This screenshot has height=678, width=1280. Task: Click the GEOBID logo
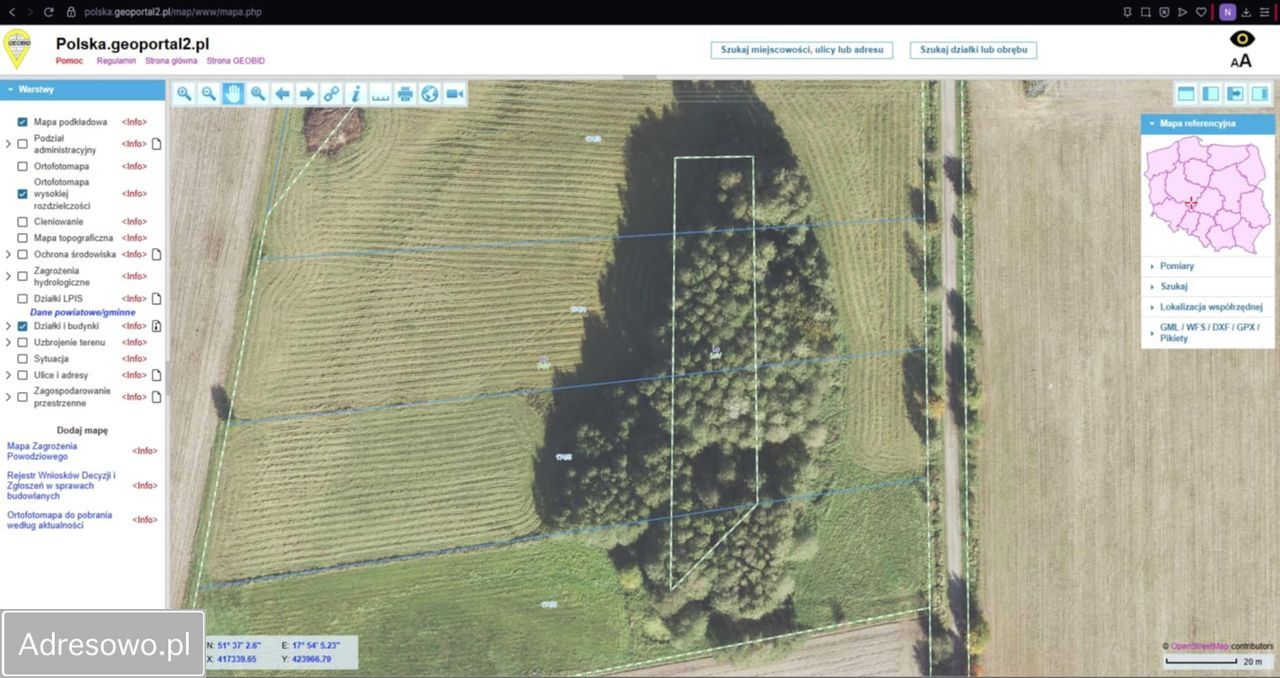tap(17, 49)
